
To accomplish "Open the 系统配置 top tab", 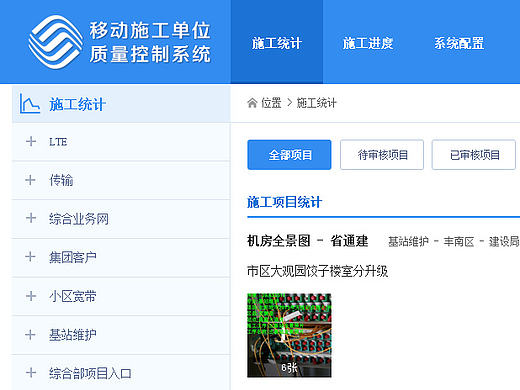I will coord(459,43).
